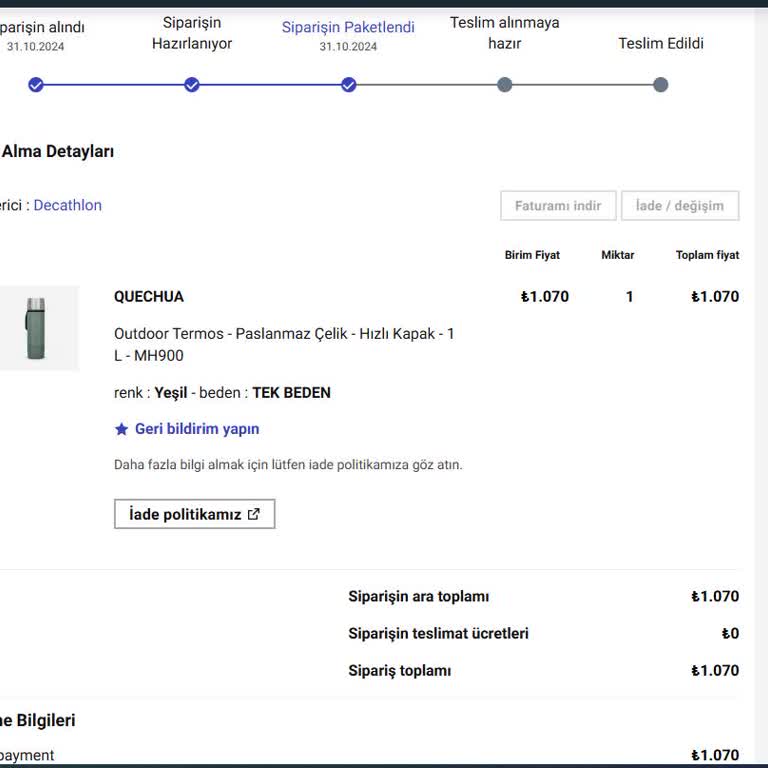
Task: Click the TEK BEDEN size text
Action: click(x=291, y=392)
